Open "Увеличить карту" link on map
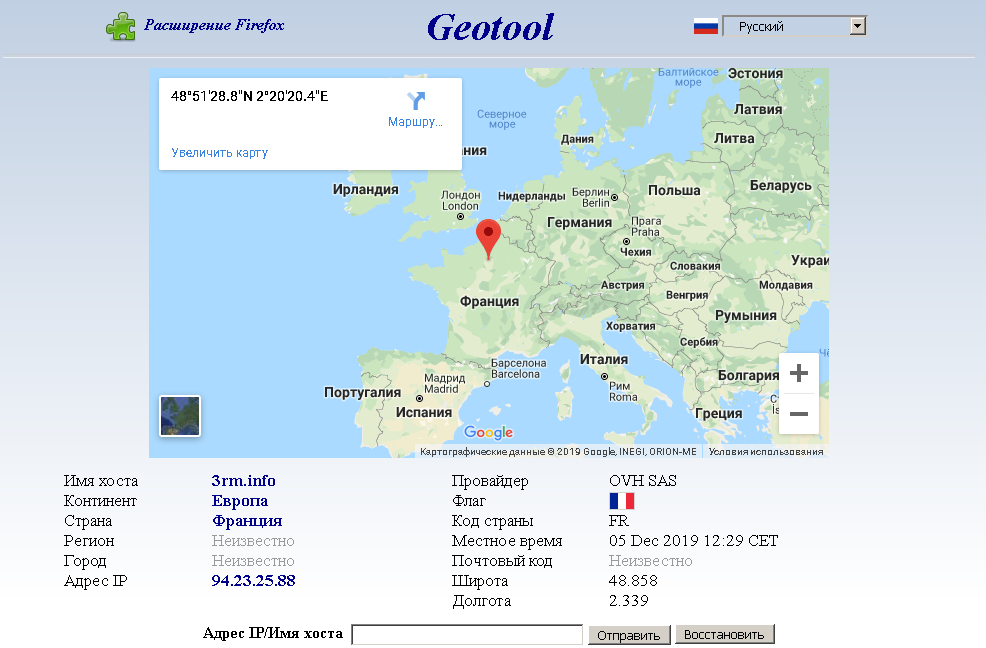Viewport: 986px width, 648px height. pyautogui.click(x=219, y=153)
